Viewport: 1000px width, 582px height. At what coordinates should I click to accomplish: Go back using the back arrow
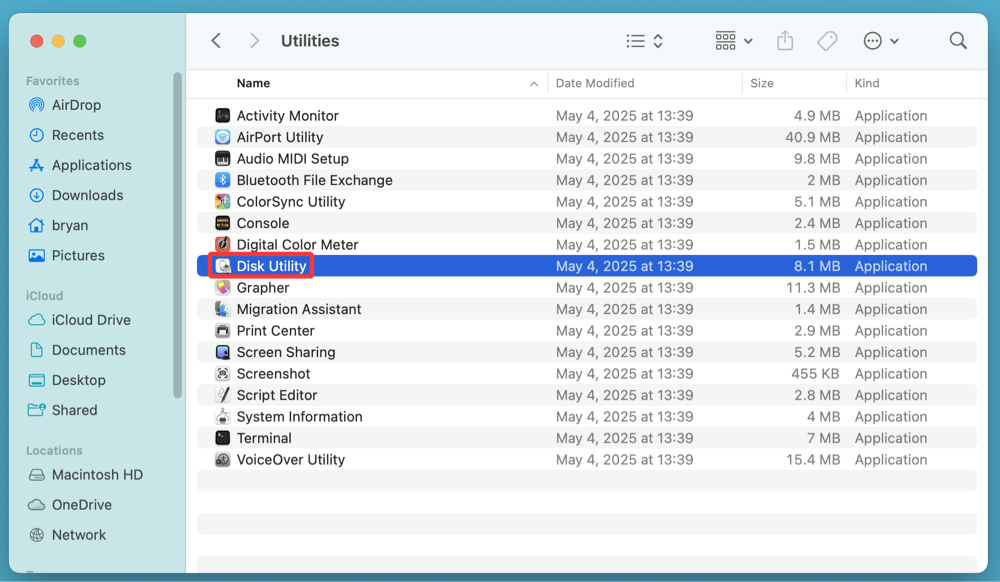point(216,40)
